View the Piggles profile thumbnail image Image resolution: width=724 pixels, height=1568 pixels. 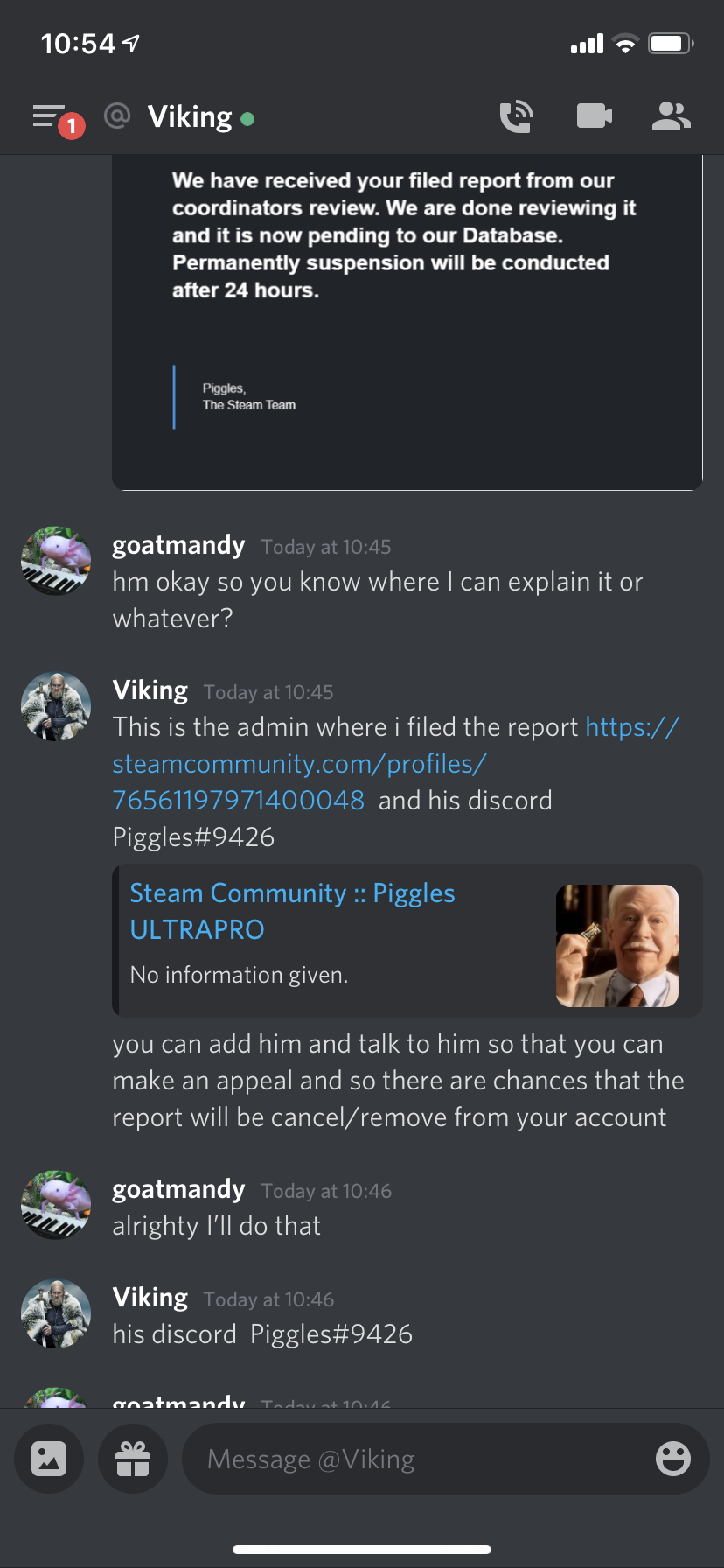click(617, 946)
